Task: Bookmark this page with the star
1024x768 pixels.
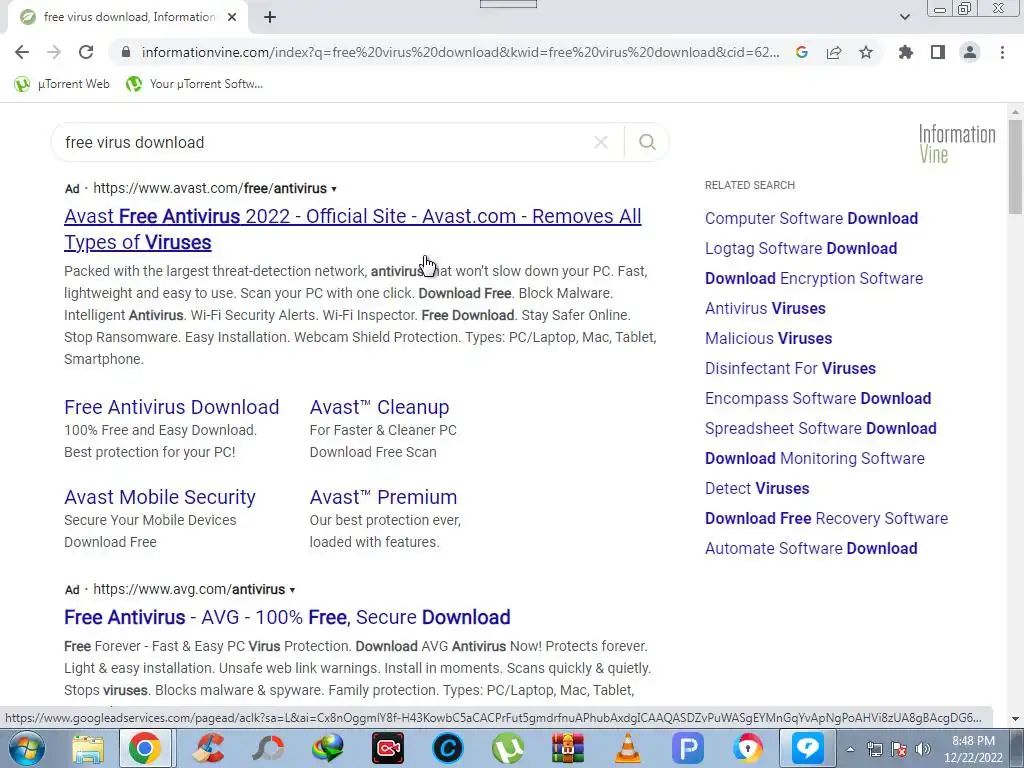Action: click(866, 52)
